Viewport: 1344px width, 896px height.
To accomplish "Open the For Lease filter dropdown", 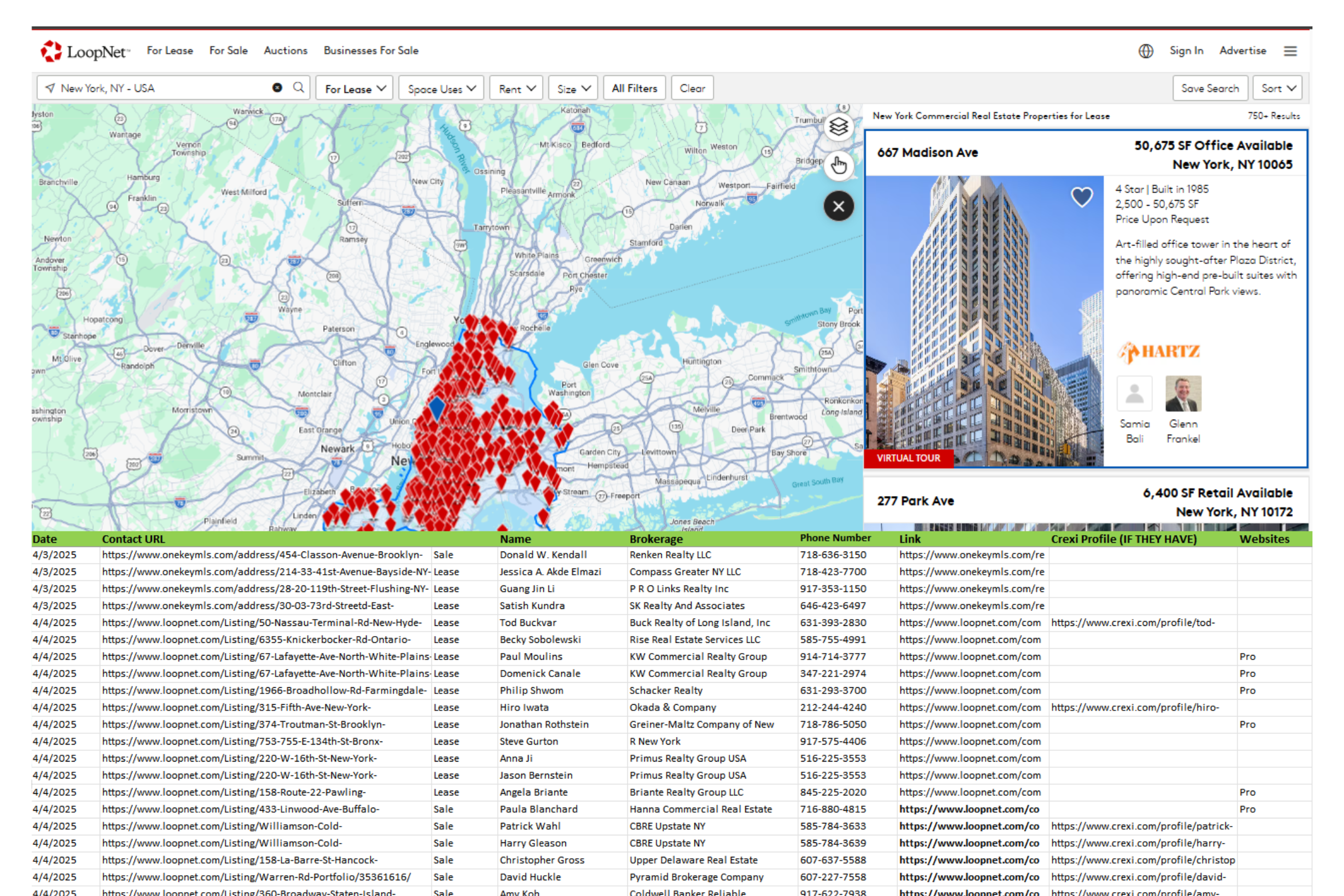I will [355, 88].
